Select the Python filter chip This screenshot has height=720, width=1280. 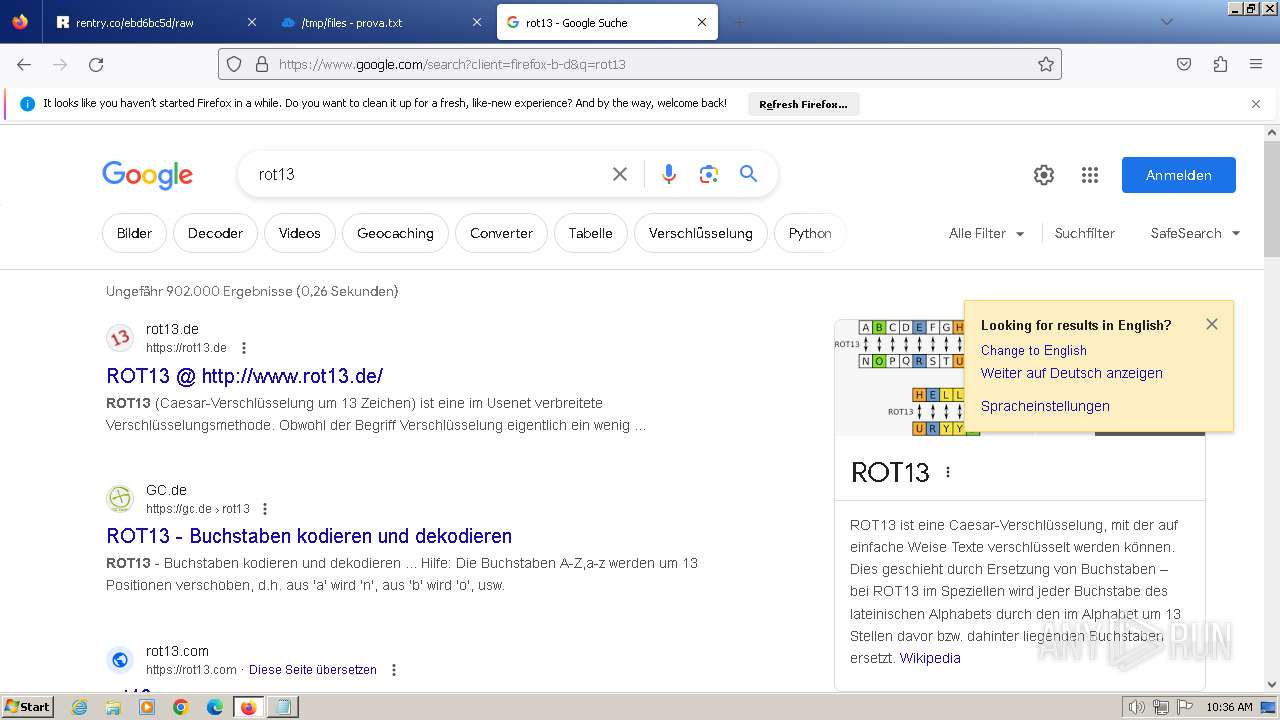point(810,233)
